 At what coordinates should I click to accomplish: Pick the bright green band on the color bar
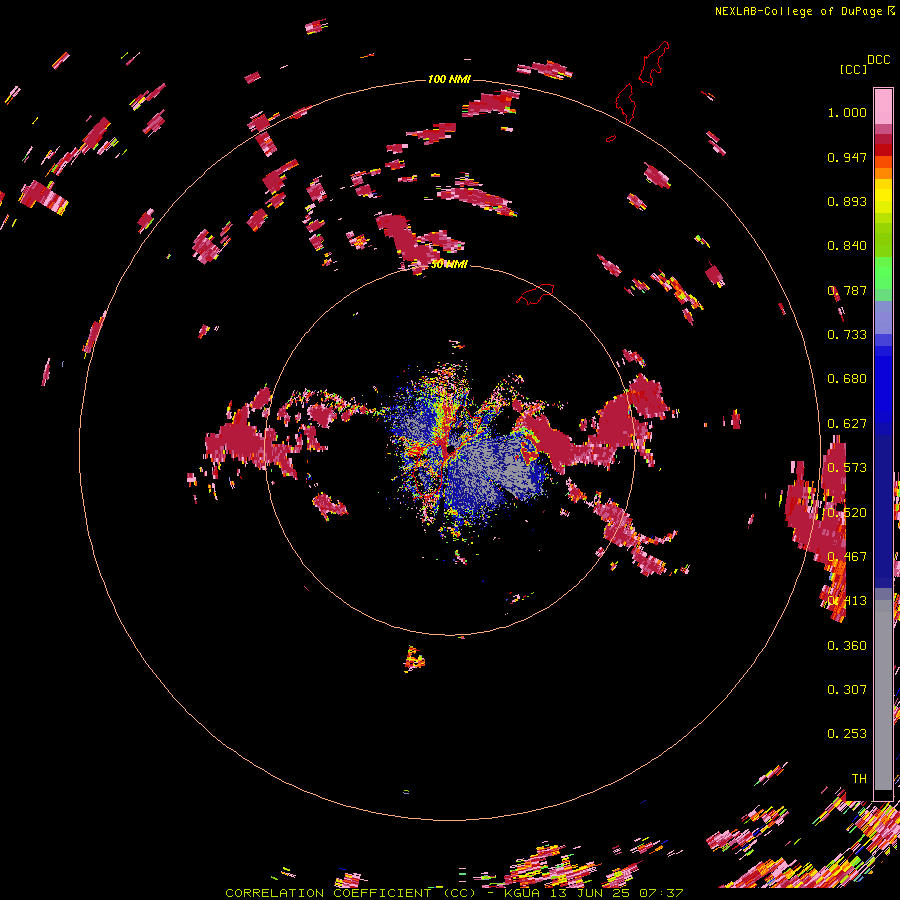tap(883, 274)
